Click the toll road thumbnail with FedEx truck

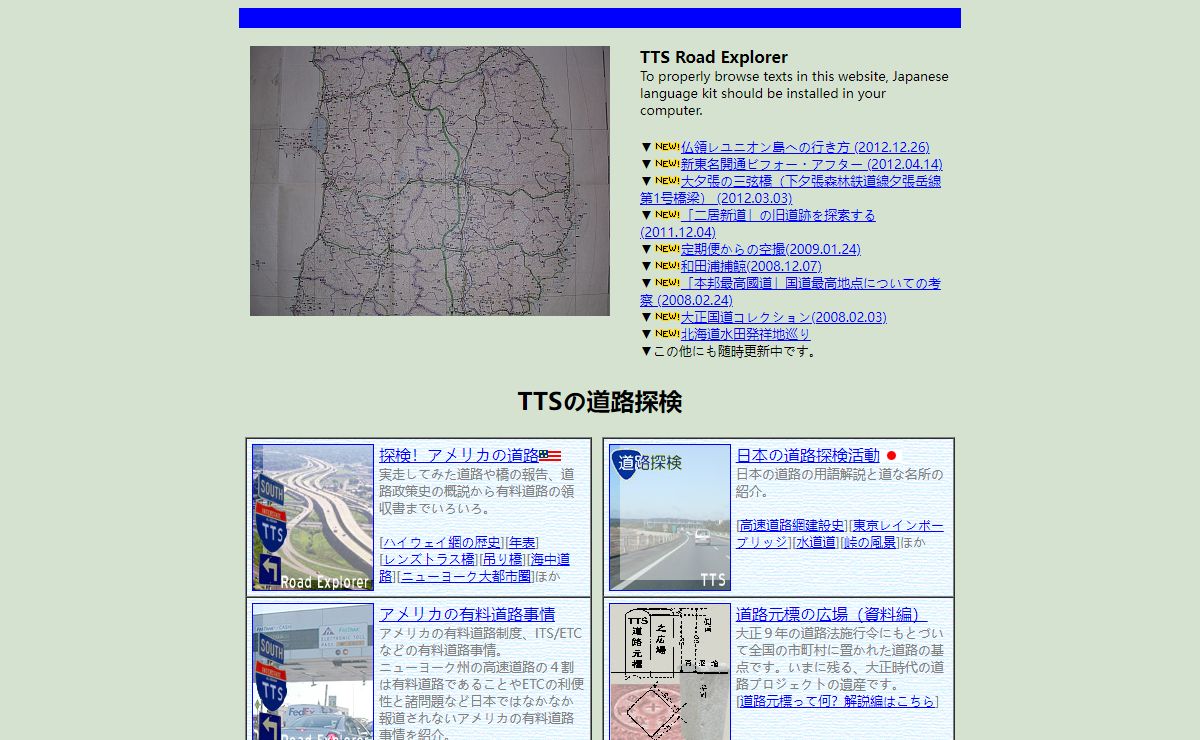click(313, 671)
